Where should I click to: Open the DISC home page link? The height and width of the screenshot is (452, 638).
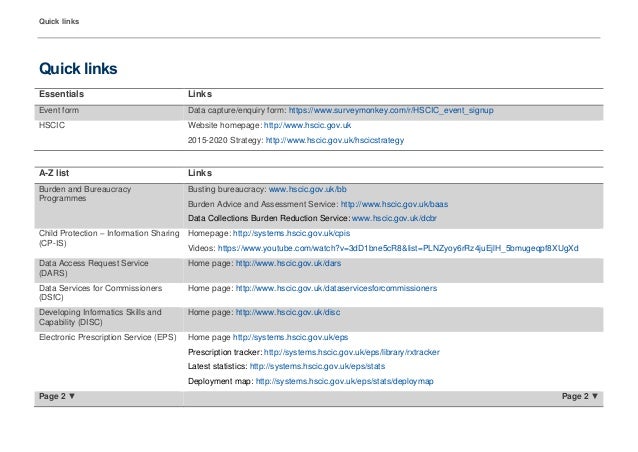pyautogui.click(x=288, y=312)
